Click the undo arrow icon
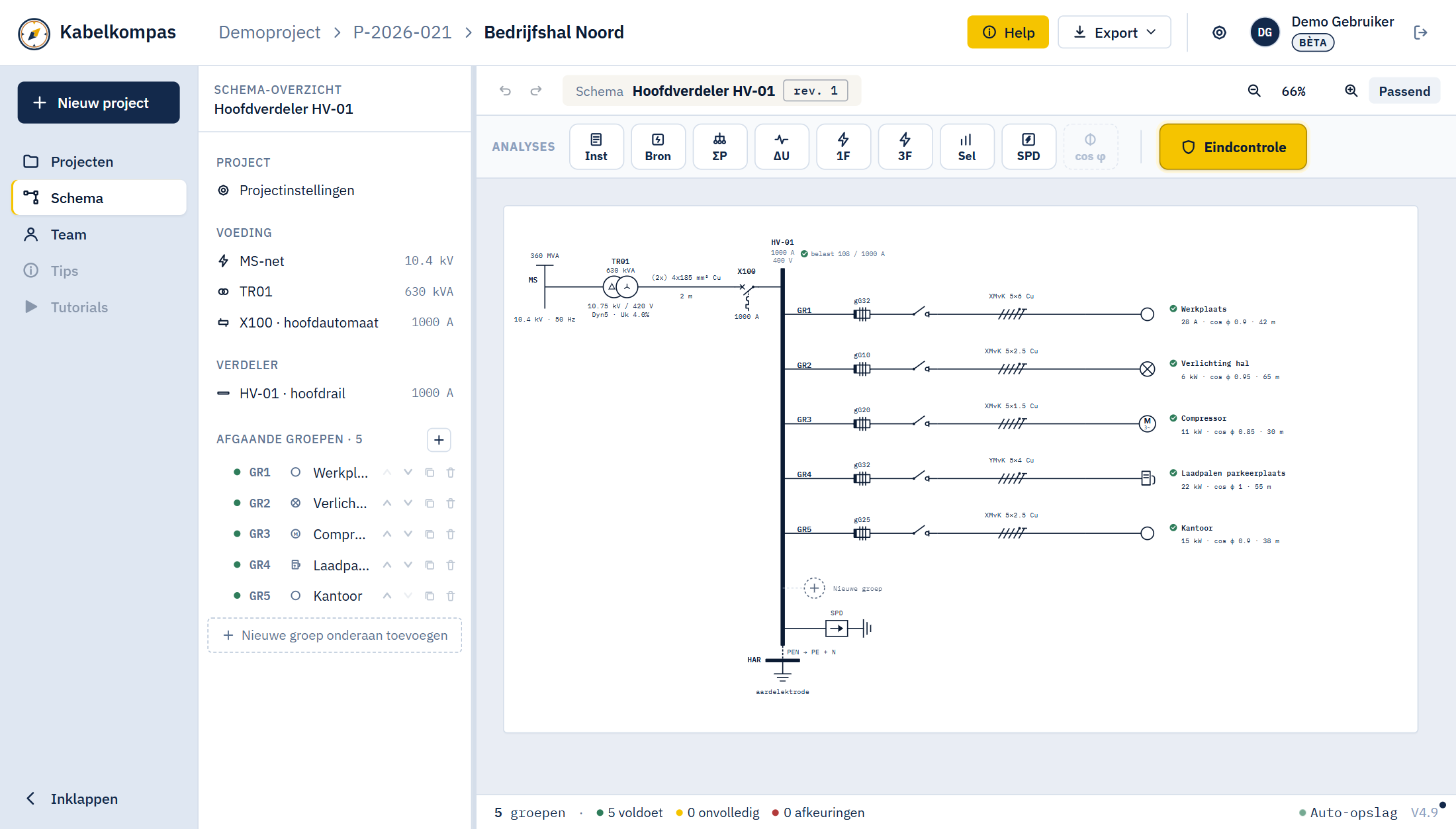Image resolution: width=1456 pixels, height=829 pixels. pyautogui.click(x=505, y=91)
